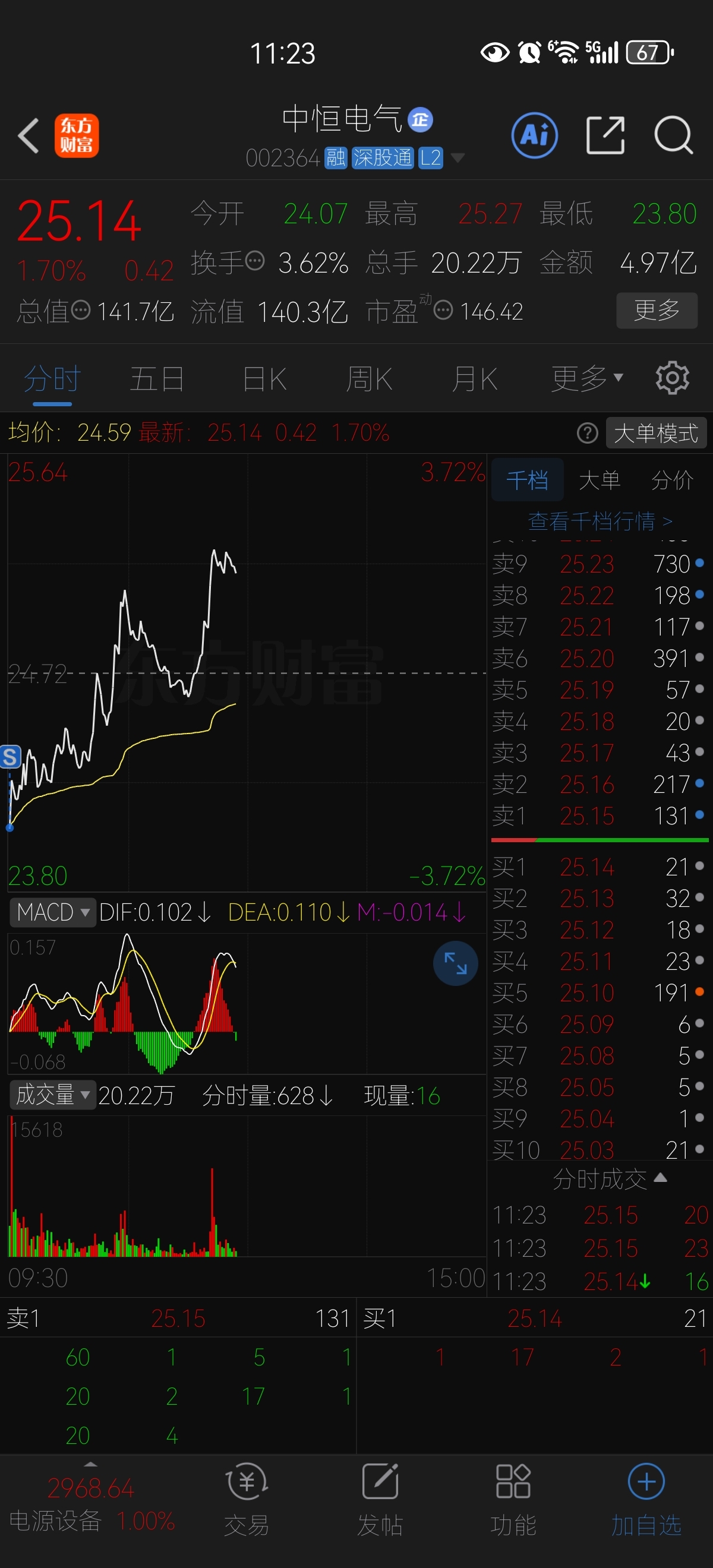Image resolution: width=713 pixels, height=1568 pixels.
Task: Select 买6 price 25.09 row
Action: coord(600,1024)
